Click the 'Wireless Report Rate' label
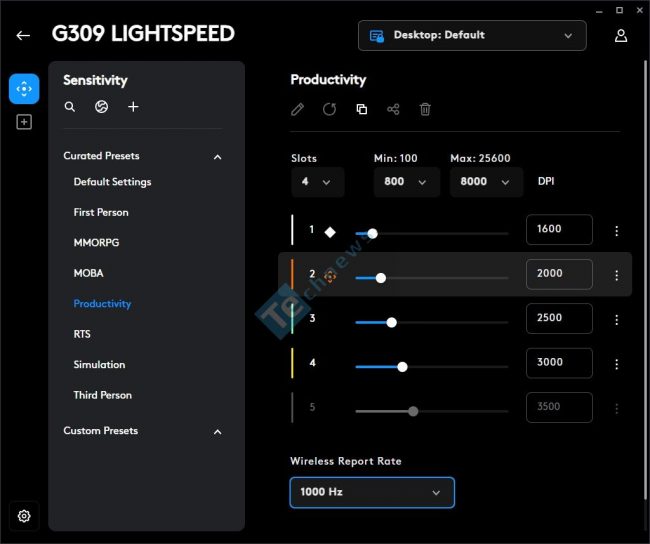Screen dimensions: 650x544 pos(346,461)
